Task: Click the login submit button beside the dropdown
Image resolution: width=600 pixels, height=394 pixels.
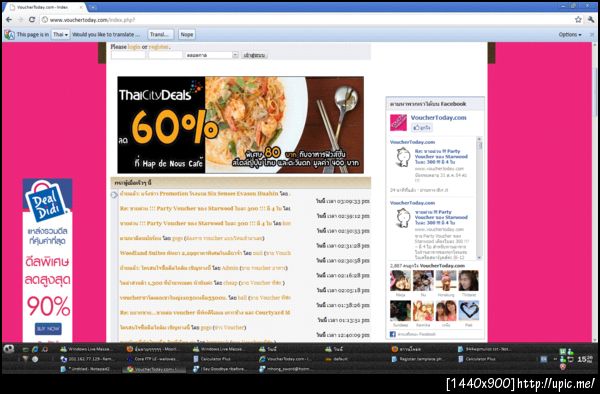Action: pyautogui.click(x=254, y=55)
